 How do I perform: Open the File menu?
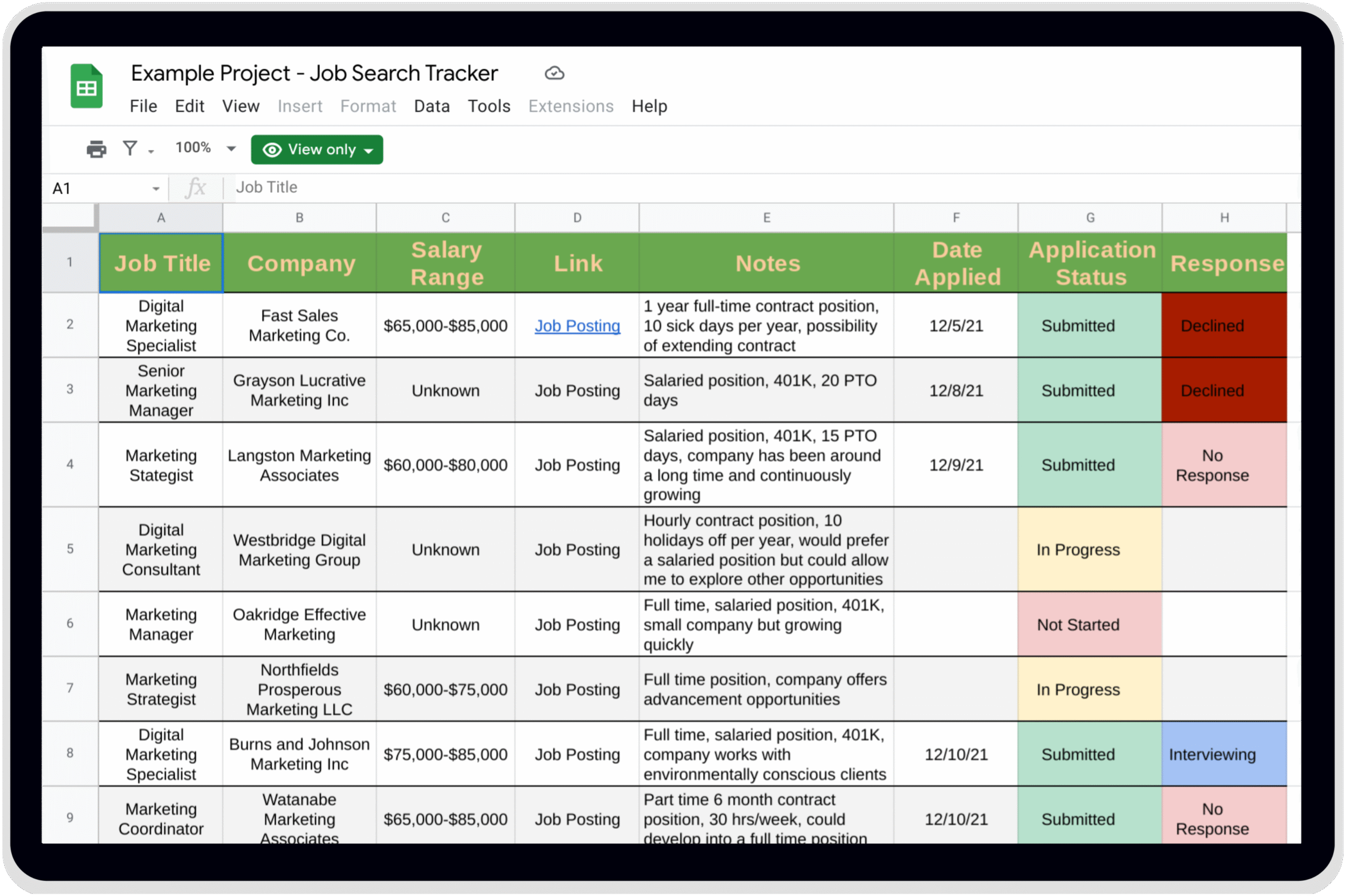[143, 106]
